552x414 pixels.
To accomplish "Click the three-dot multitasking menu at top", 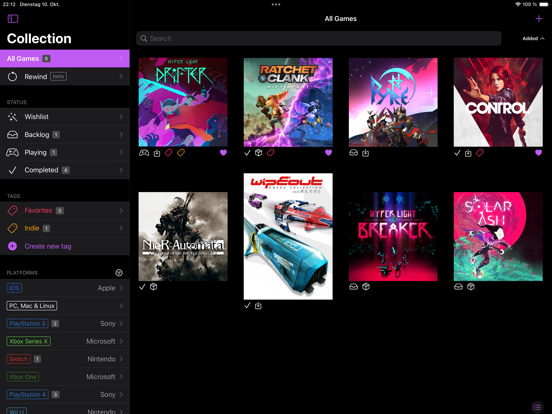I will [276, 5].
